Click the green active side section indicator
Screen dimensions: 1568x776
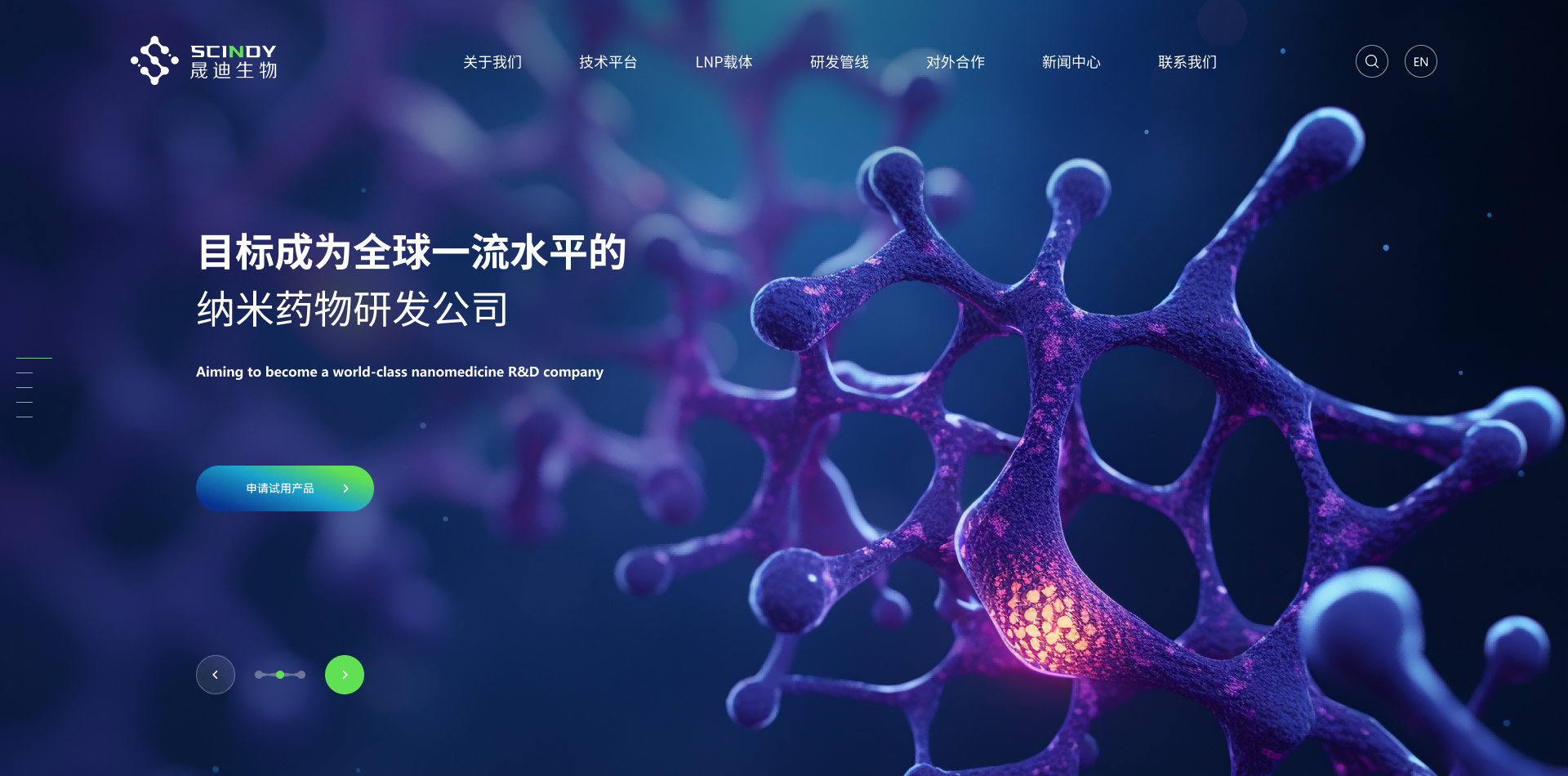[x=34, y=358]
